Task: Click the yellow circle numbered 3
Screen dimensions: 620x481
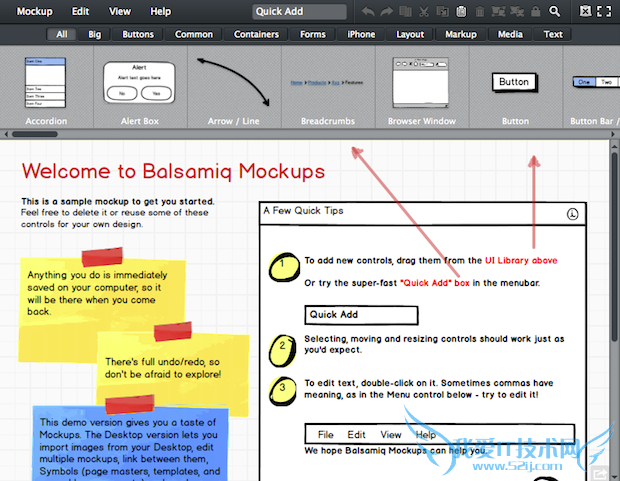Action: 283,391
